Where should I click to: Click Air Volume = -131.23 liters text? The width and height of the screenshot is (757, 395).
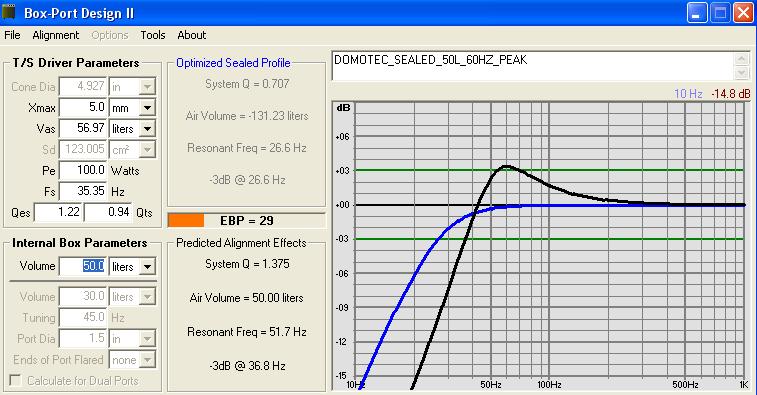[x=247, y=116]
